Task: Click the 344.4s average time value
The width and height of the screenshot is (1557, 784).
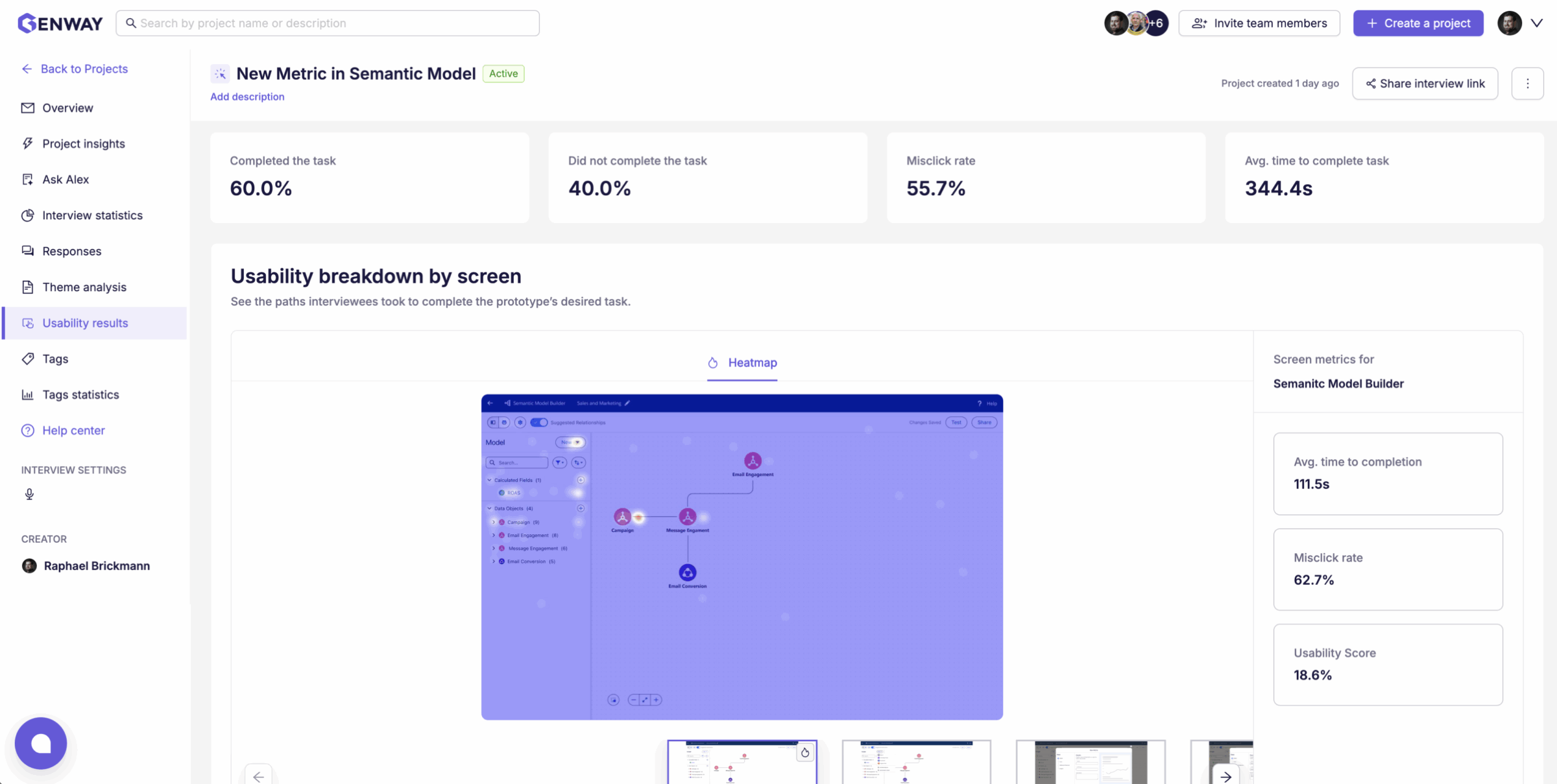Action: point(1278,188)
